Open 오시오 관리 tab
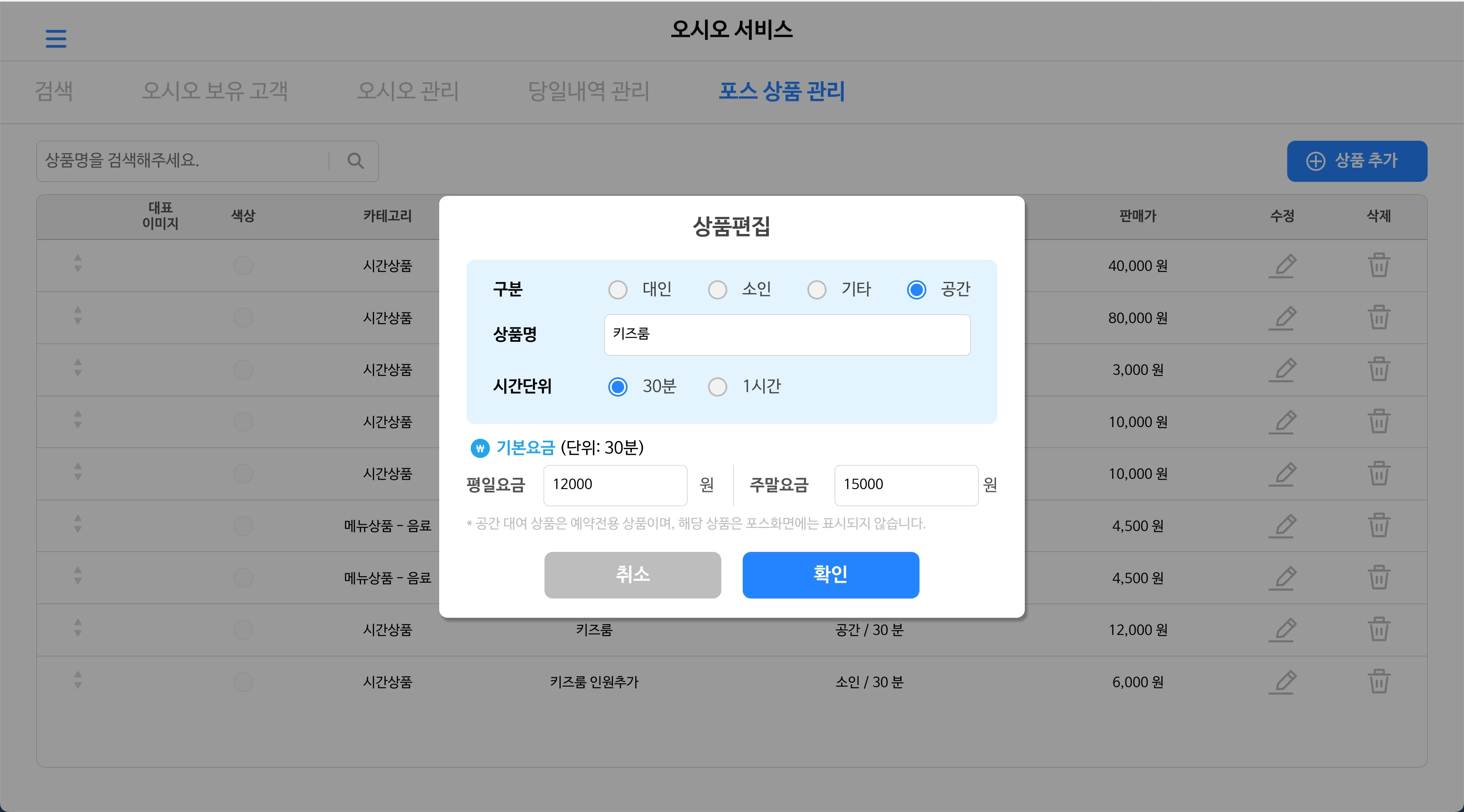Screen dimensions: 1464x812 [x=408, y=91]
